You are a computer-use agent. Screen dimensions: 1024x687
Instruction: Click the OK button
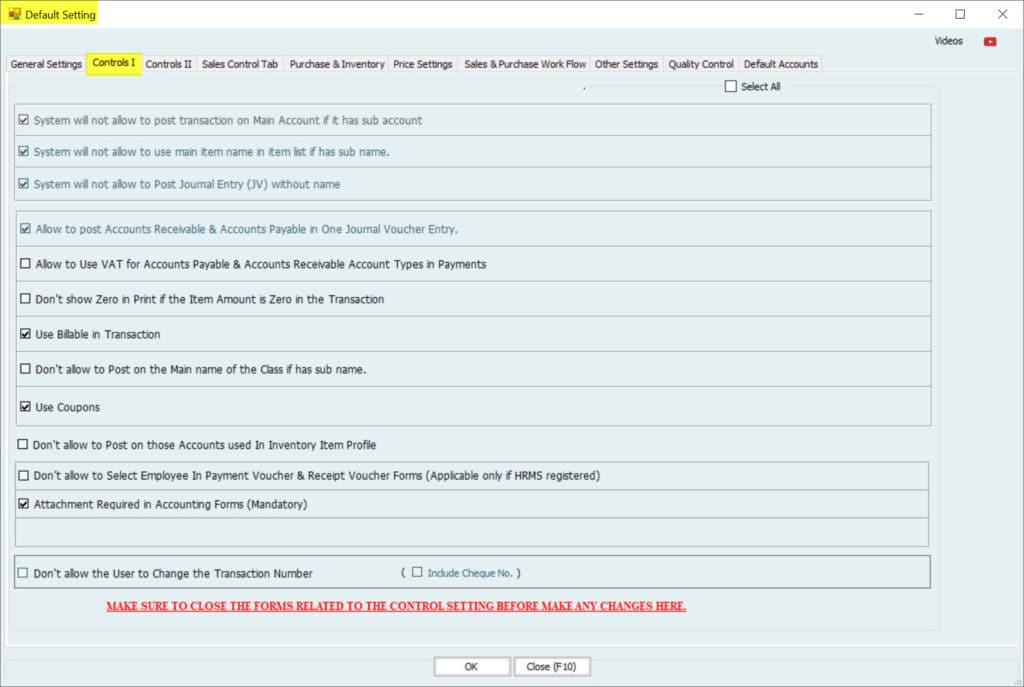coord(472,666)
